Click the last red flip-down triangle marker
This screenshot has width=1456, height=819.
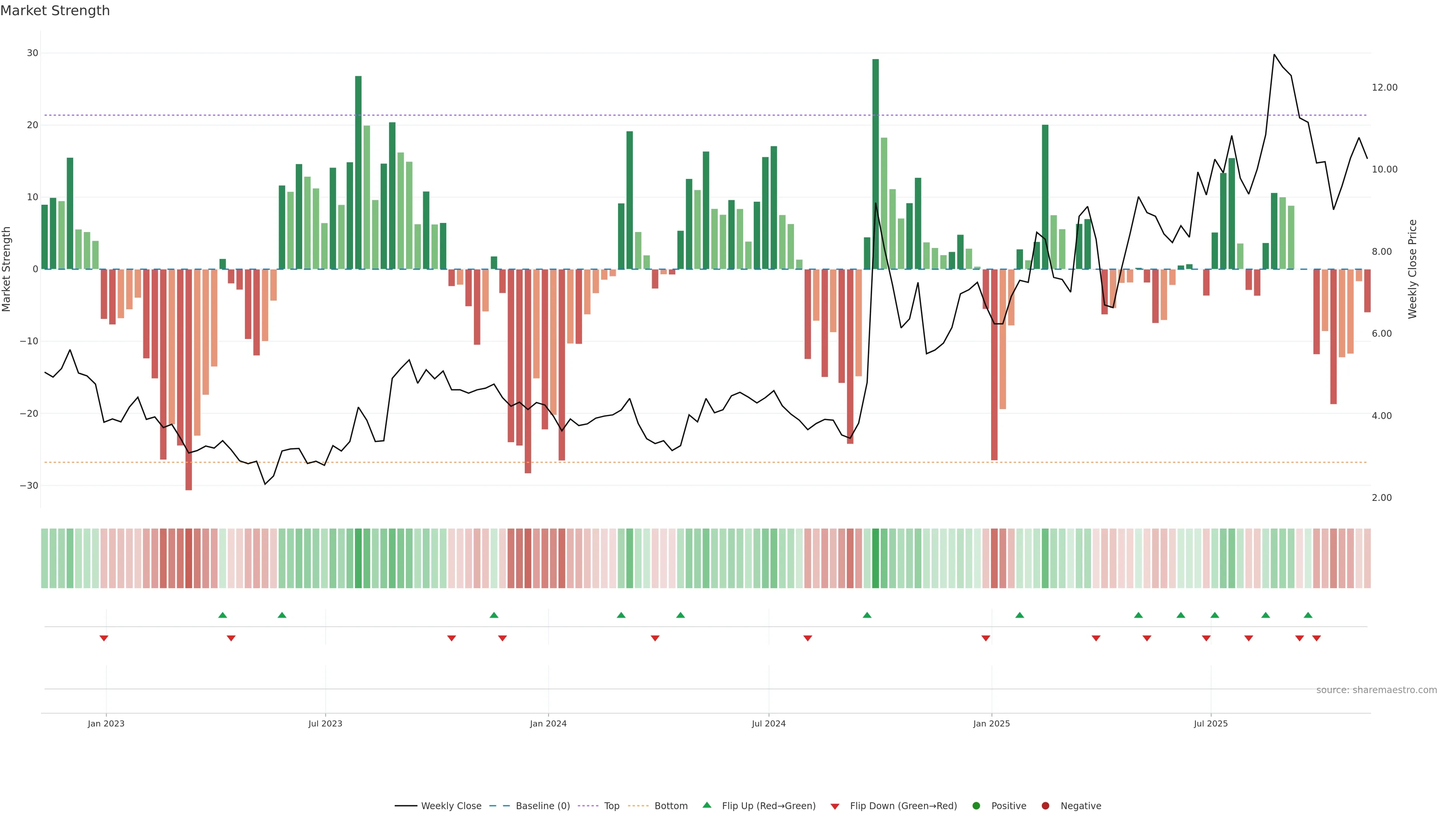click(1316, 638)
